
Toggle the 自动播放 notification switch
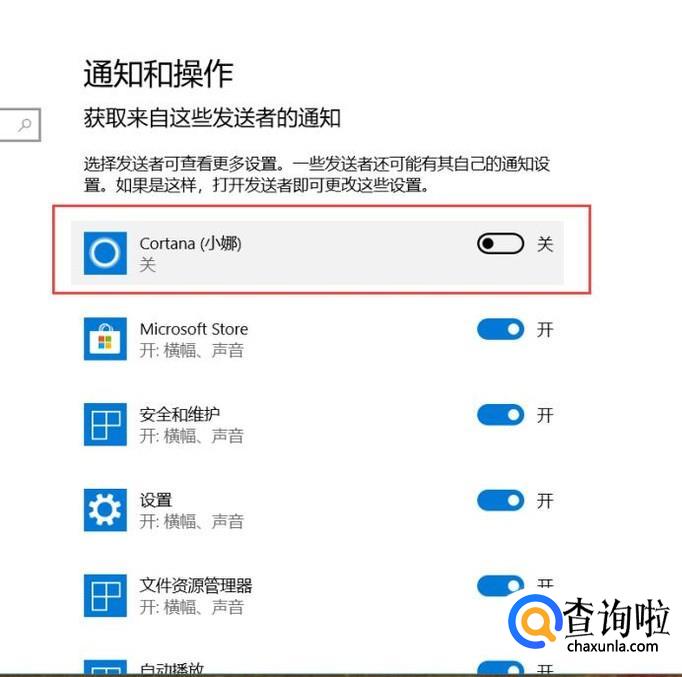point(501,668)
